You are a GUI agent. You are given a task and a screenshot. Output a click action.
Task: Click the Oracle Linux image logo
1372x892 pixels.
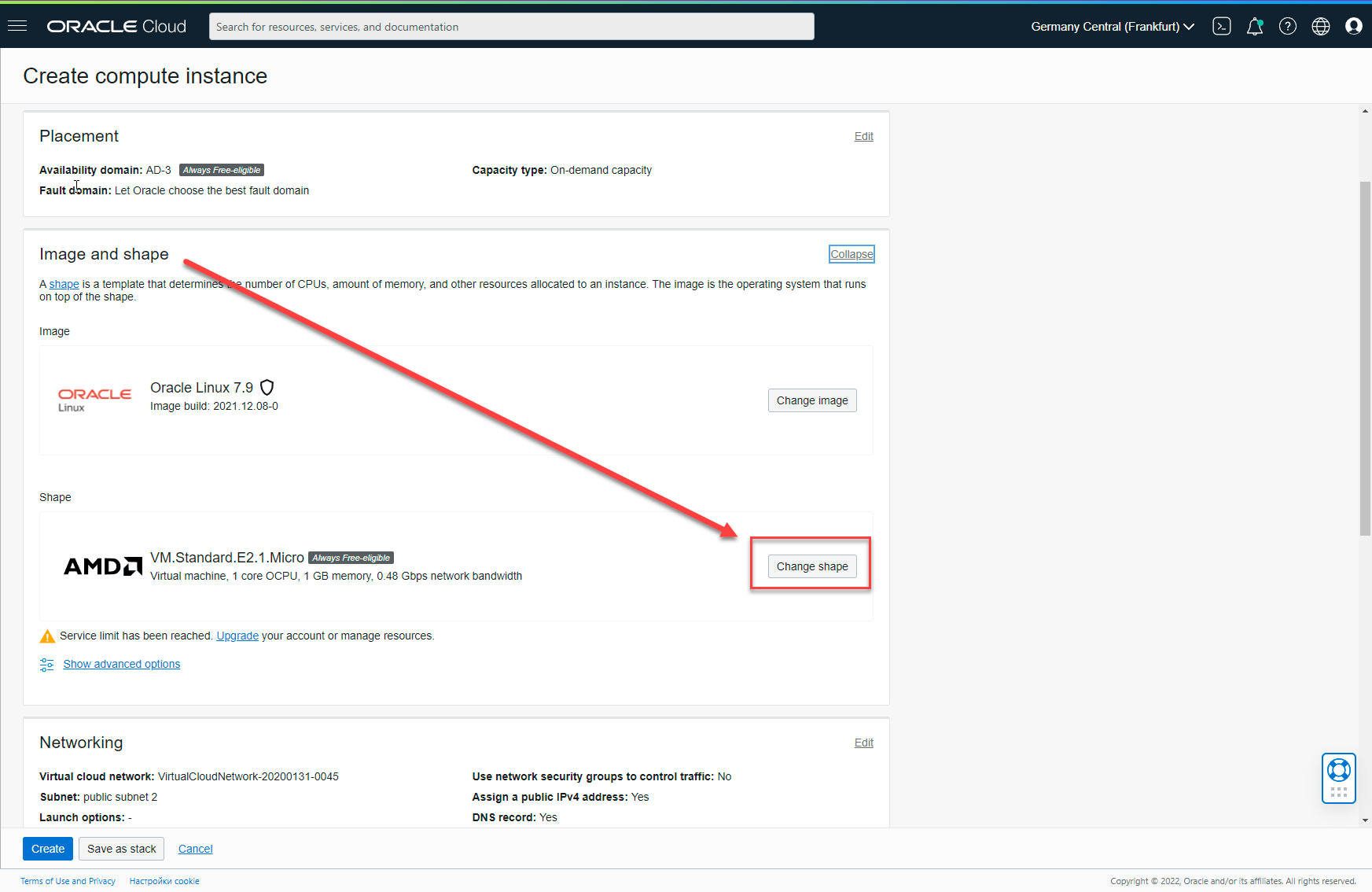[x=94, y=400]
